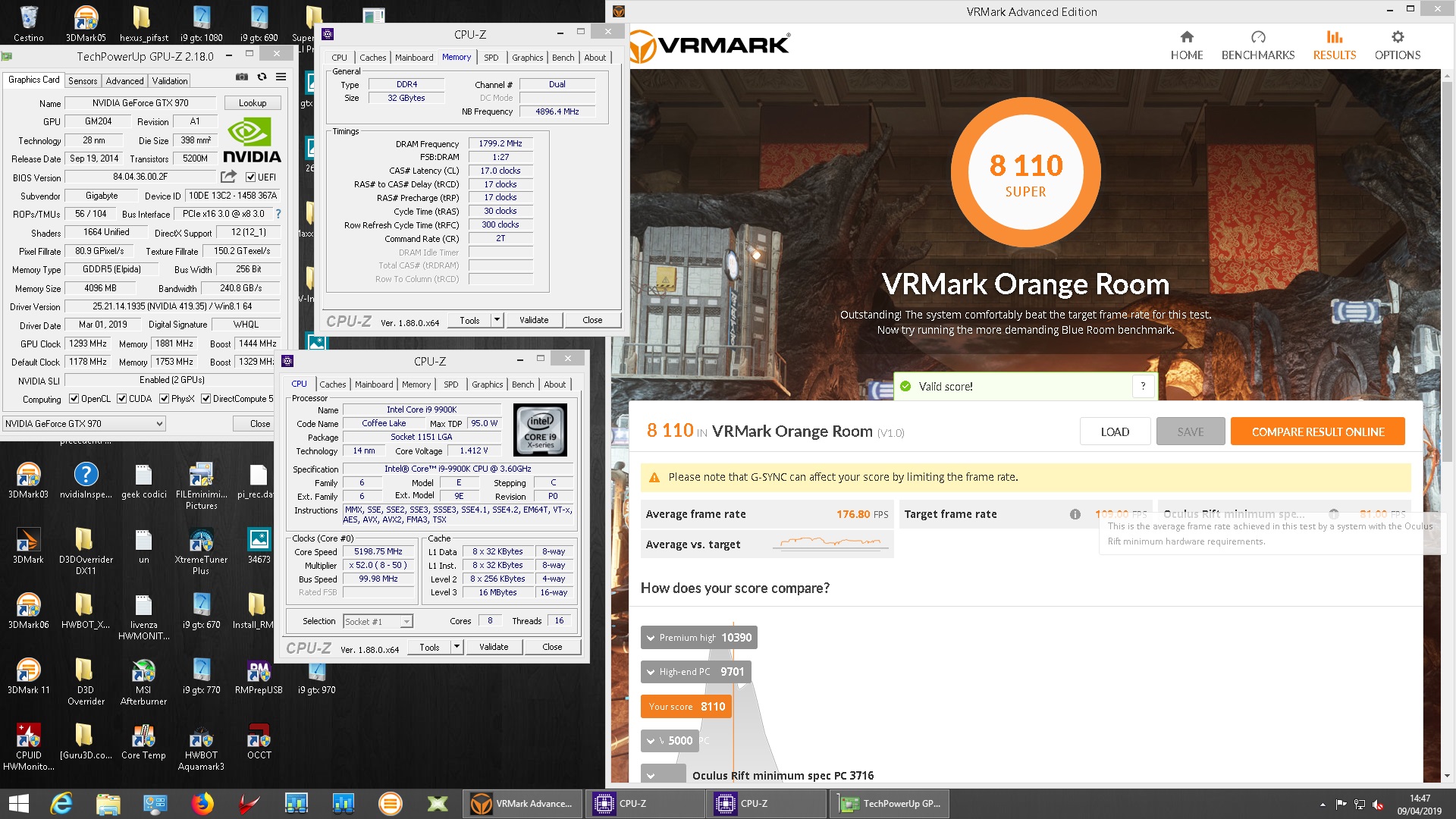Screen dimensions: 1456x819
Task: Toggle the CUDA checkbox in GPU-Z
Action: 121,399
